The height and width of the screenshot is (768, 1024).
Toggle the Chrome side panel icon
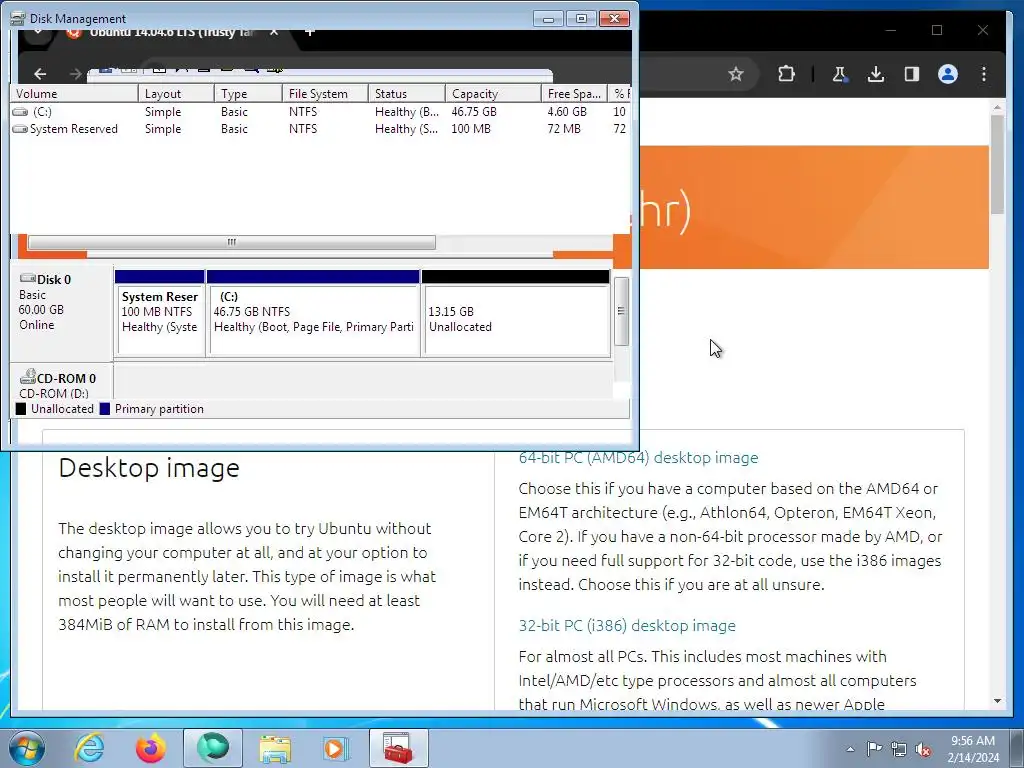click(x=912, y=74)
